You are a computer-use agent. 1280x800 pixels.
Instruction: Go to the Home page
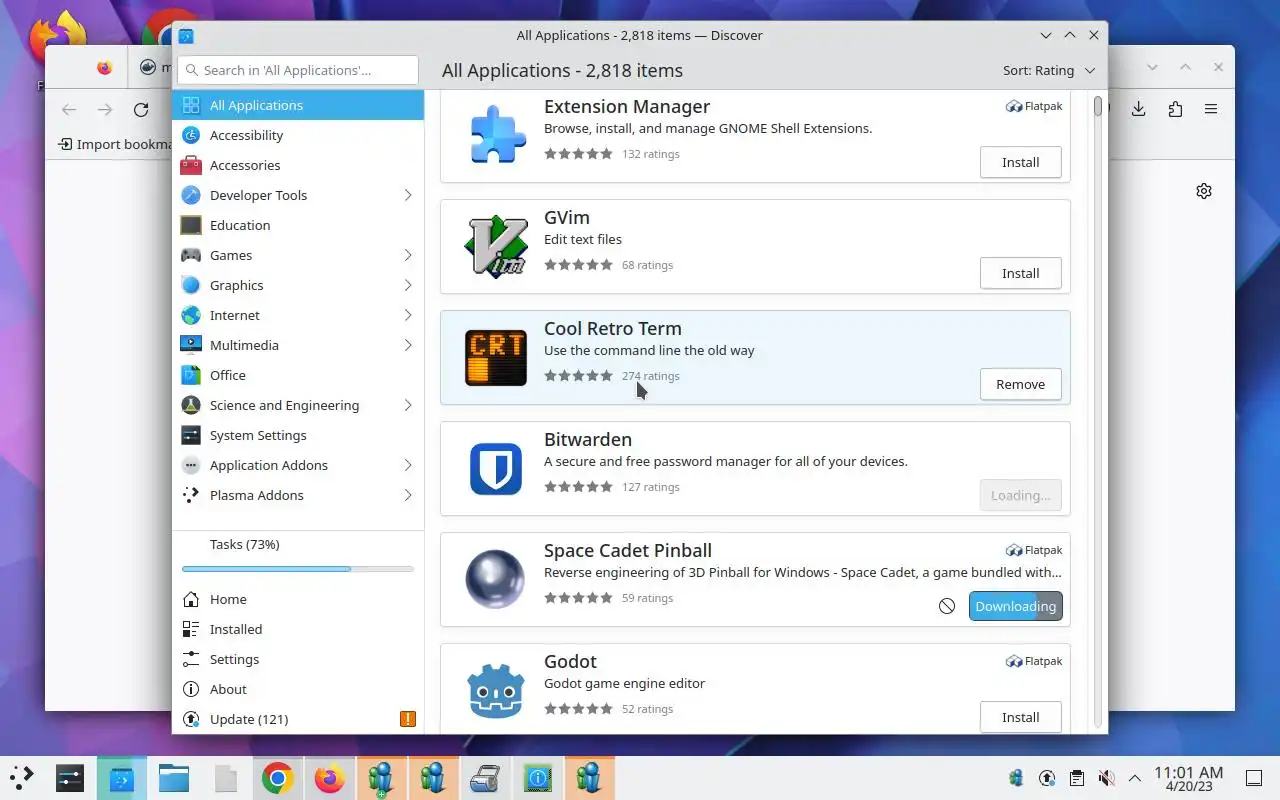coord(298,599)
